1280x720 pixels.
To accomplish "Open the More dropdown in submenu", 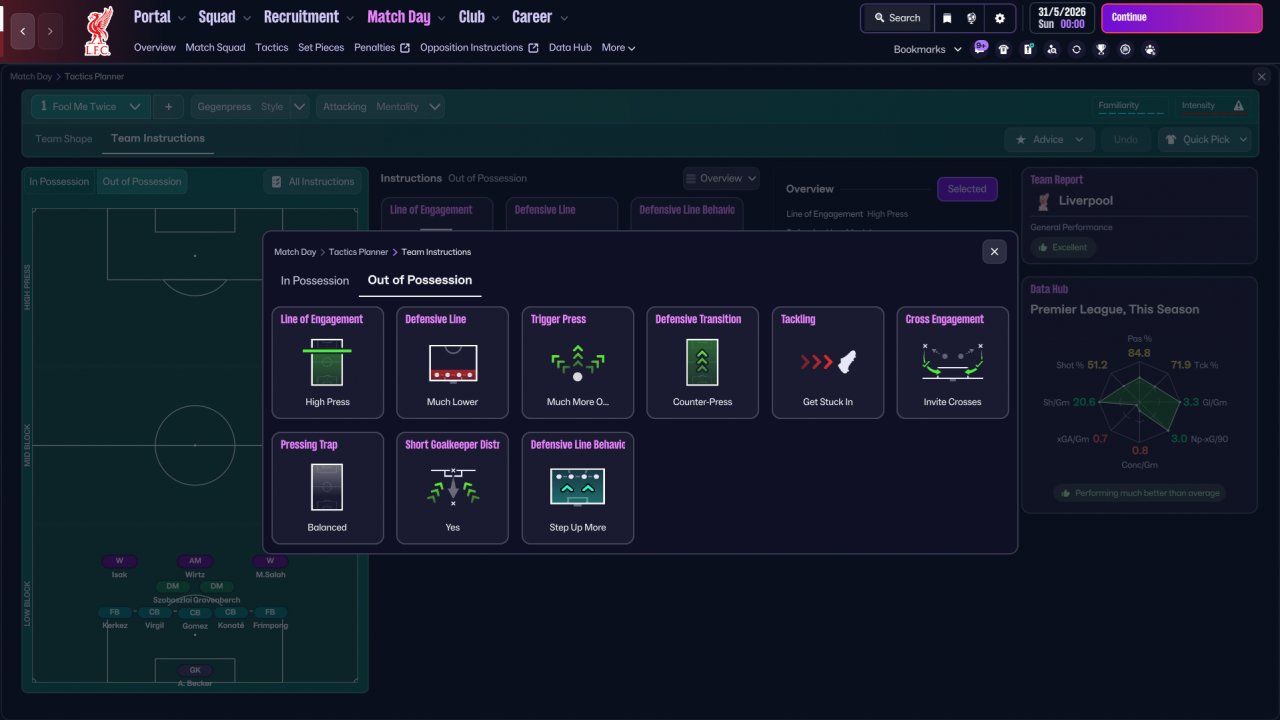I will click(618, 48).
